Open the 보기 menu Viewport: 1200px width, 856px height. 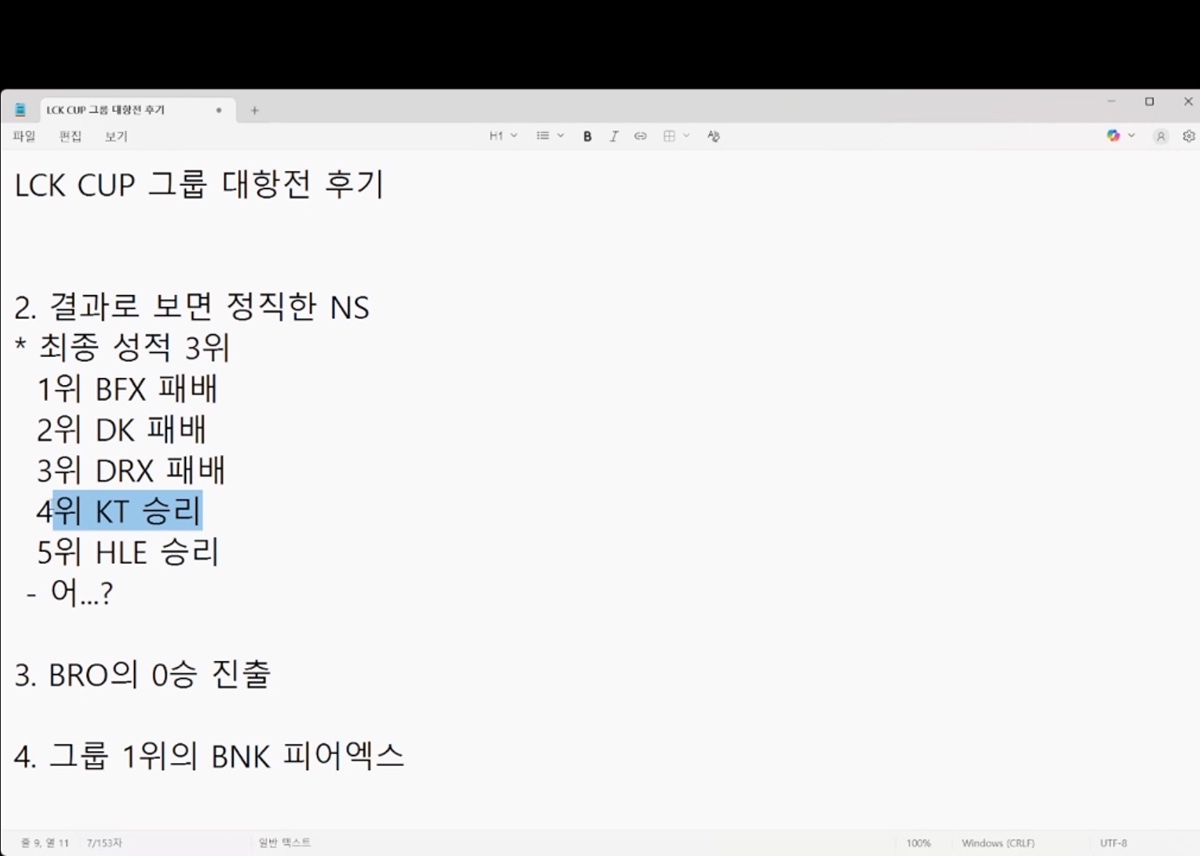(116, 136)
